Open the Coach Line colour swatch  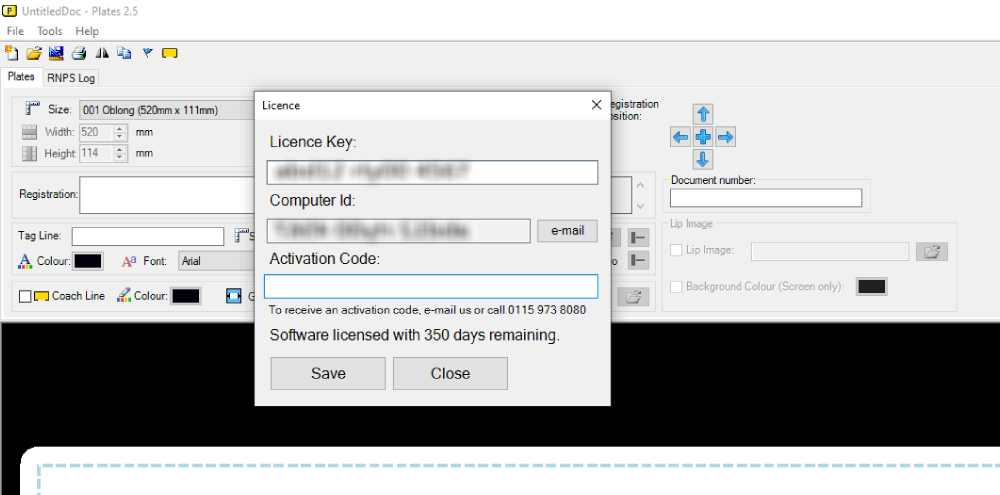[186, 296]
